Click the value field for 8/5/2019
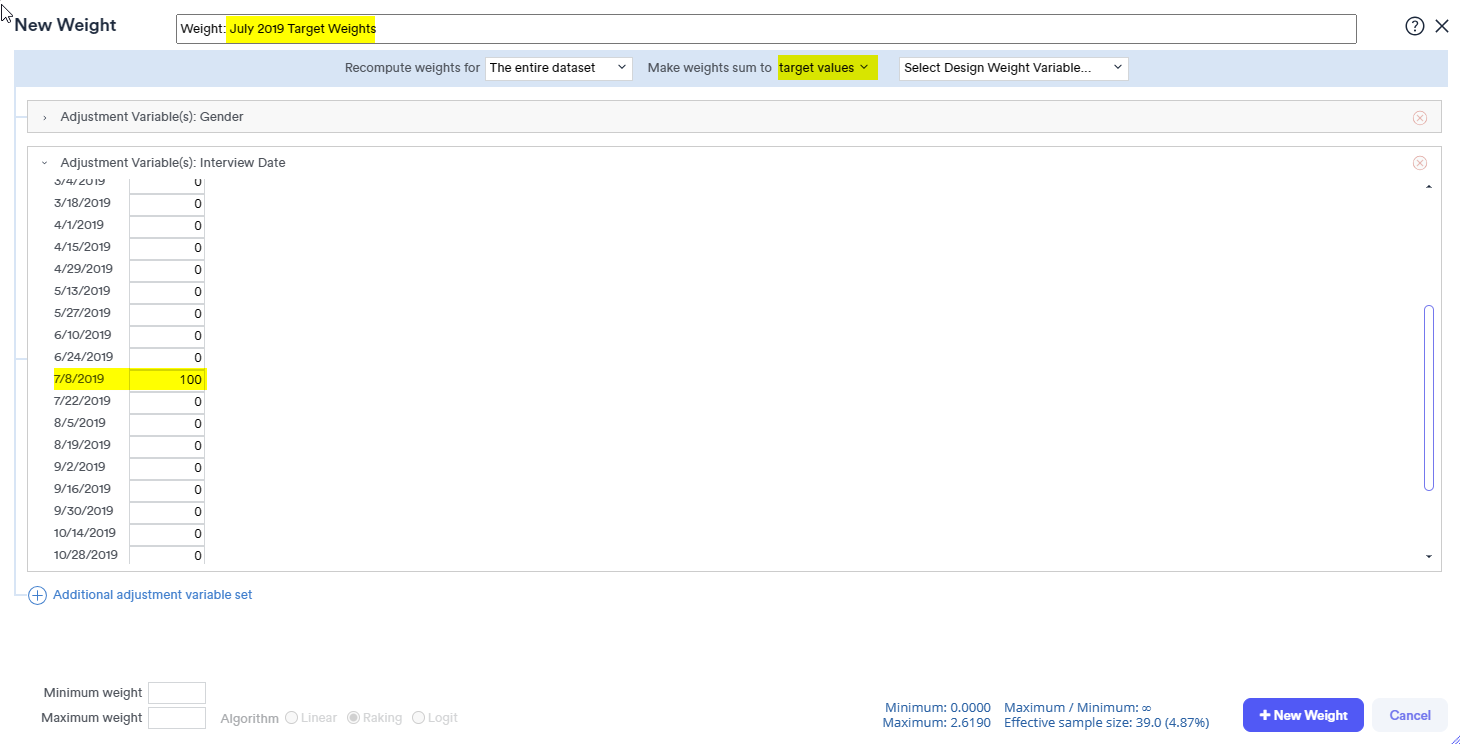The image size is (1460, 744). click(x=167, y=424)
